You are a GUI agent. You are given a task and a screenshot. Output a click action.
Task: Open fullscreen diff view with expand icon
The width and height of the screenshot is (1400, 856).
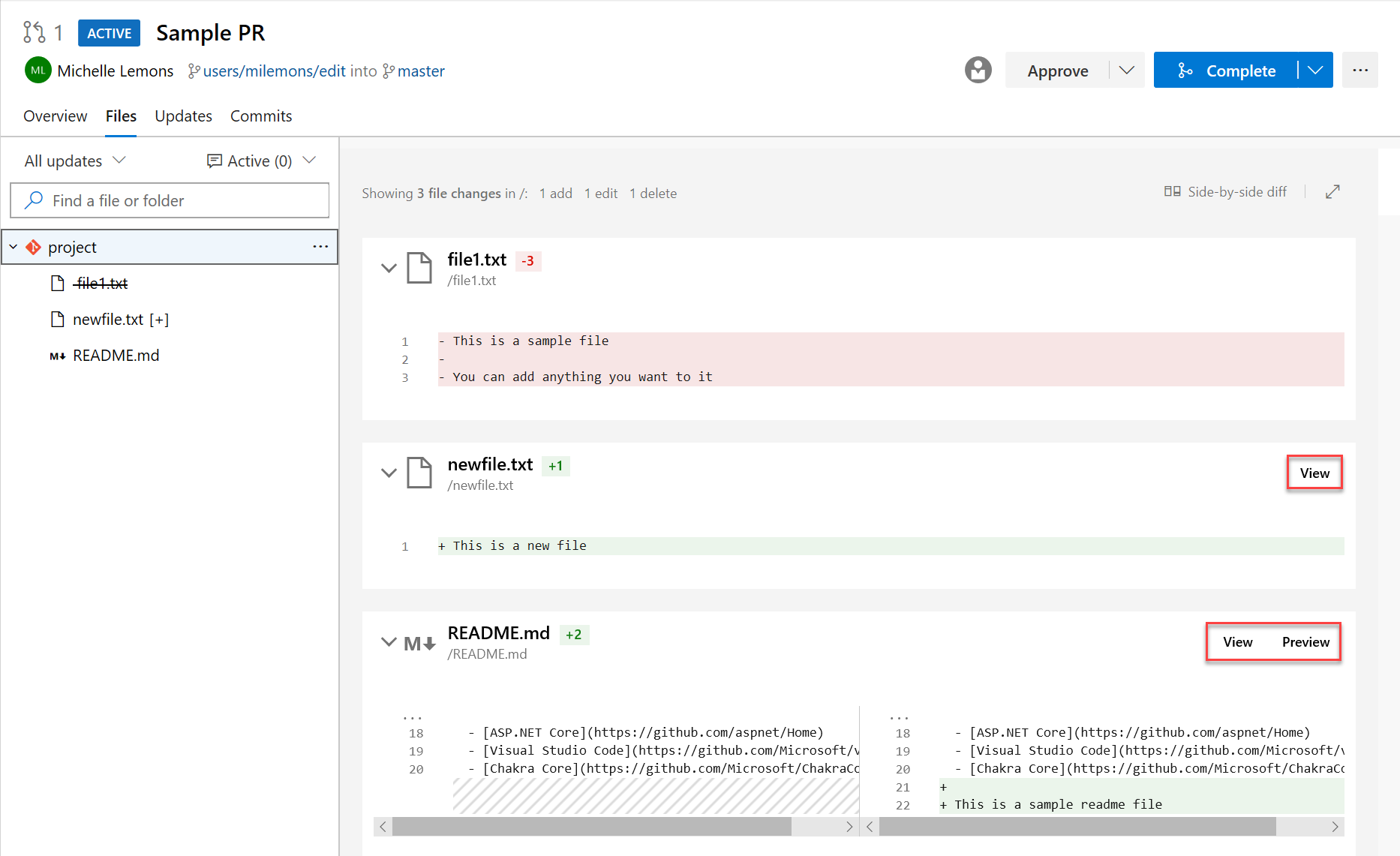coord(1332,191)
